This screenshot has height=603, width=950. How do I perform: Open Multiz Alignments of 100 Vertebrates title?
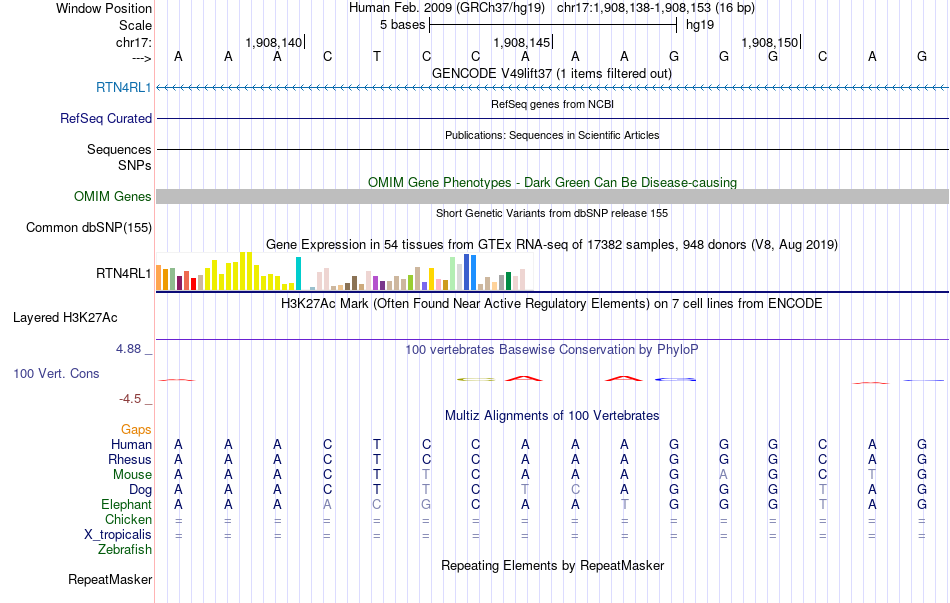point(551,415)
